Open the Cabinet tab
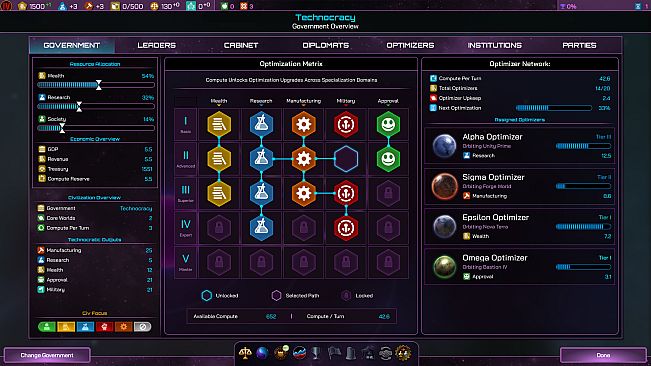 [x=241, y=45]
